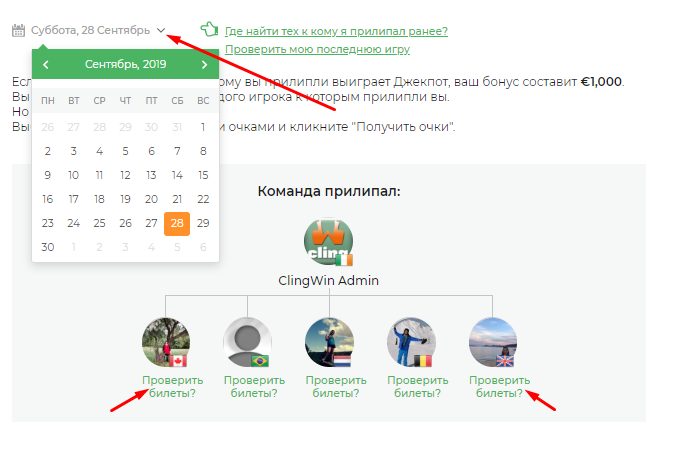Select September 19 in the calendar
684x466 pixels.
point(125,199)
